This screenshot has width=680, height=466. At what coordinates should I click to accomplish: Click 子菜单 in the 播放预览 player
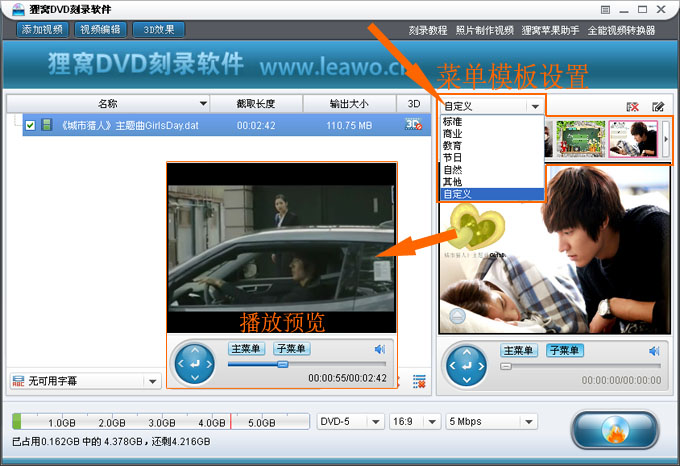click(x=291, y=349)
